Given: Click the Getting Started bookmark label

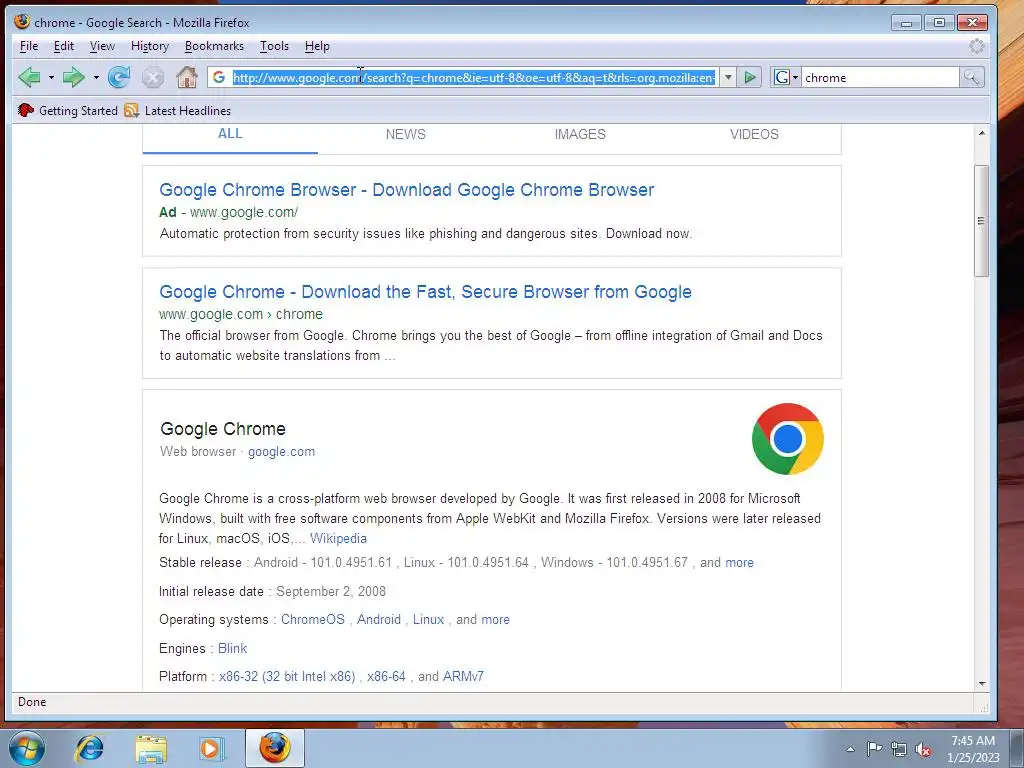Looking at the screenshot, I should [x=78, y=110].
